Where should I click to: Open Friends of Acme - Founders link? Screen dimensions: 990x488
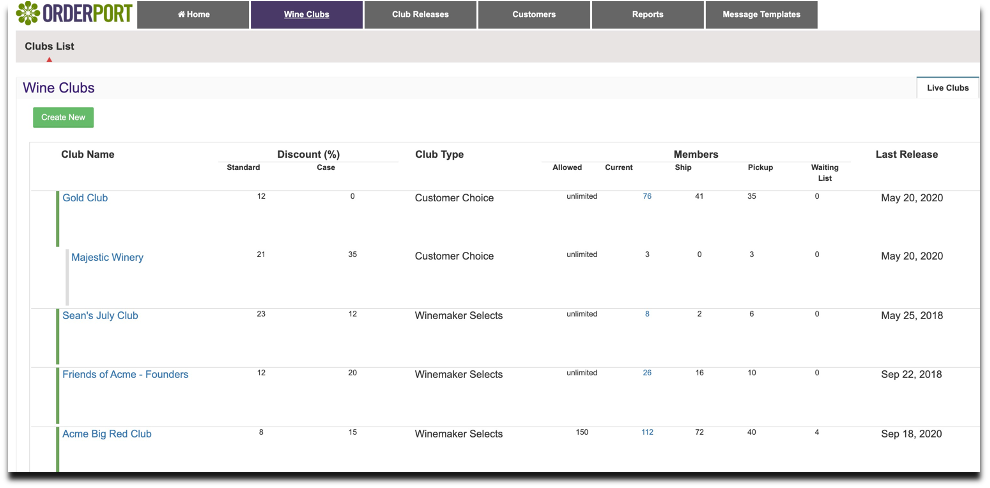pyautogui.click(x=125, y=374)
